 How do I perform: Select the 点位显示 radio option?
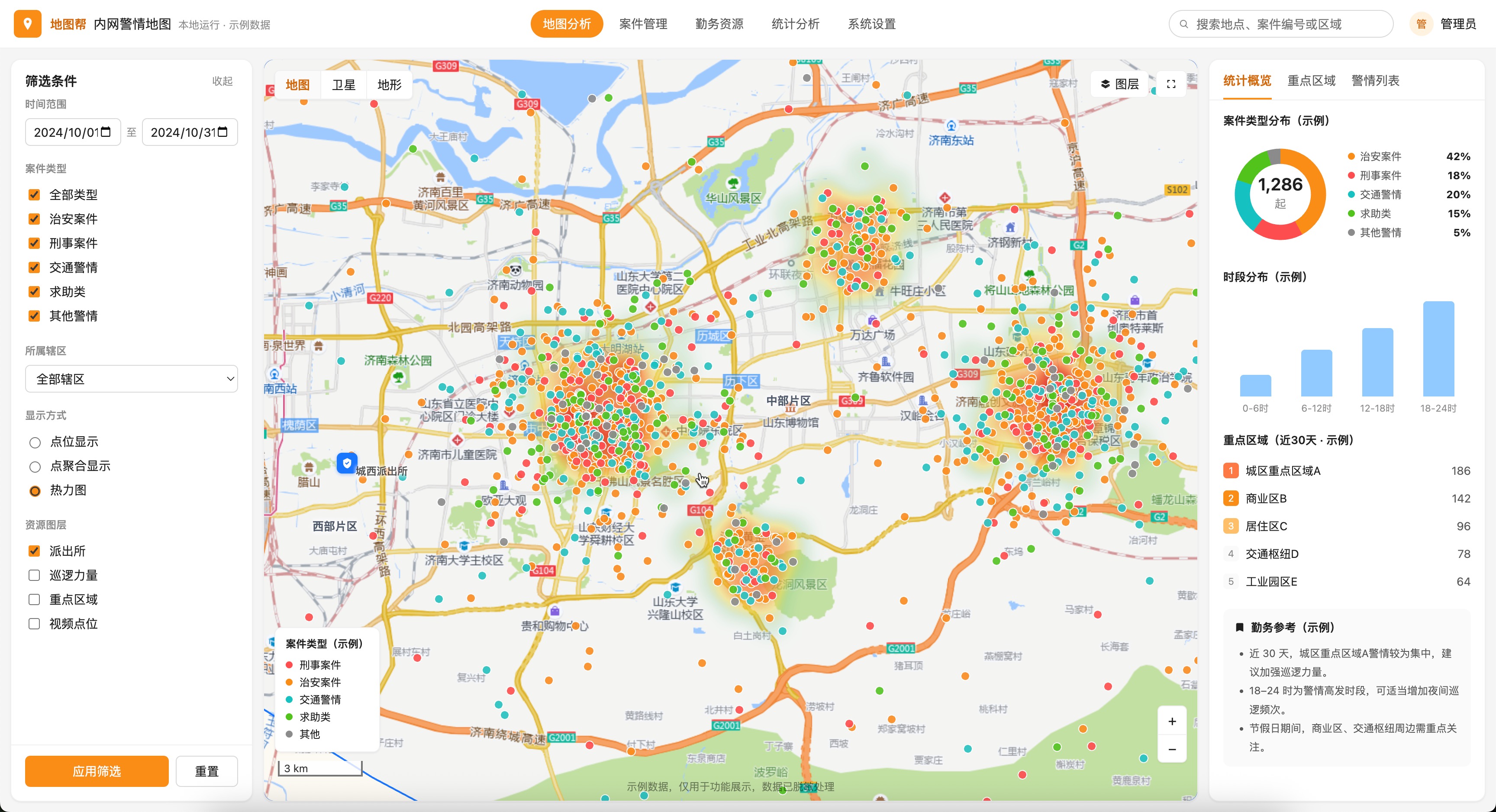(x=35, y=443)
